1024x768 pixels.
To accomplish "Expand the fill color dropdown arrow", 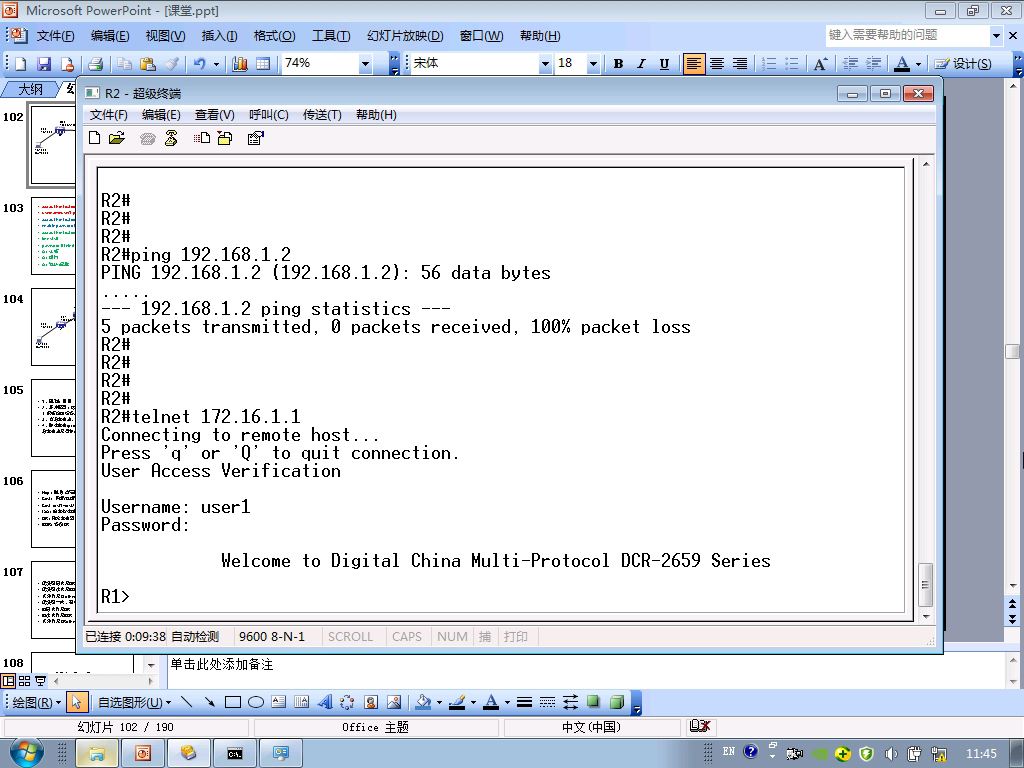I will point(439,702).
